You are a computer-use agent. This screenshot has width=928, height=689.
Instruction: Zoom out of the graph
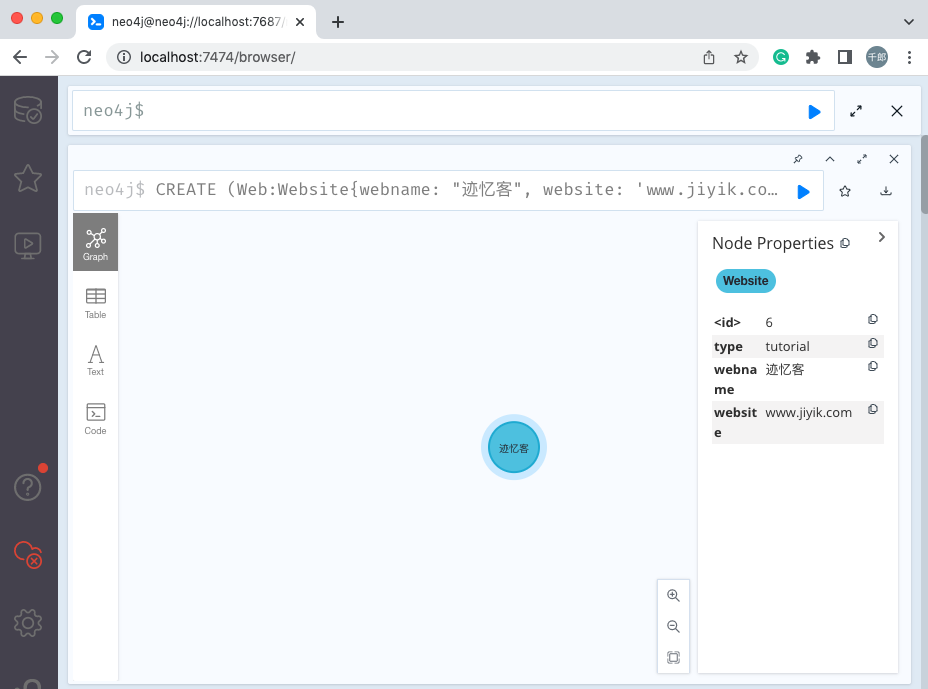[x=674, y=626]
